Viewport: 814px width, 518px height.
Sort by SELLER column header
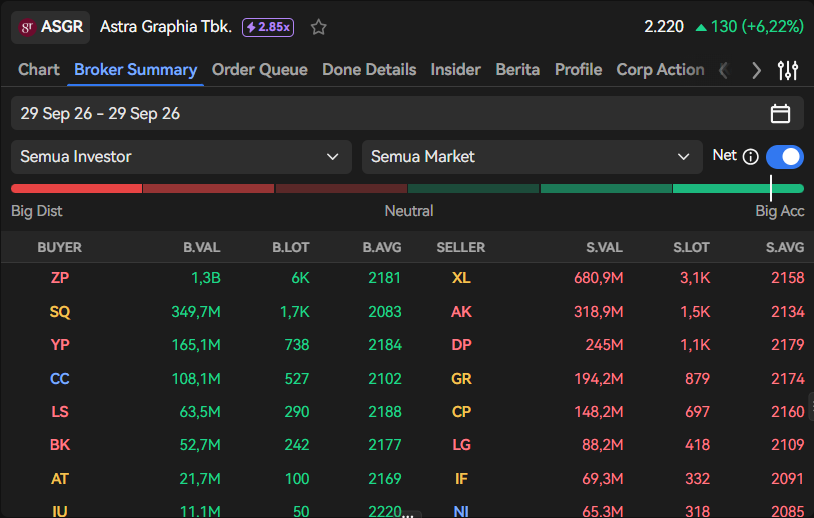pyautogui.click(x=461, y=248)
